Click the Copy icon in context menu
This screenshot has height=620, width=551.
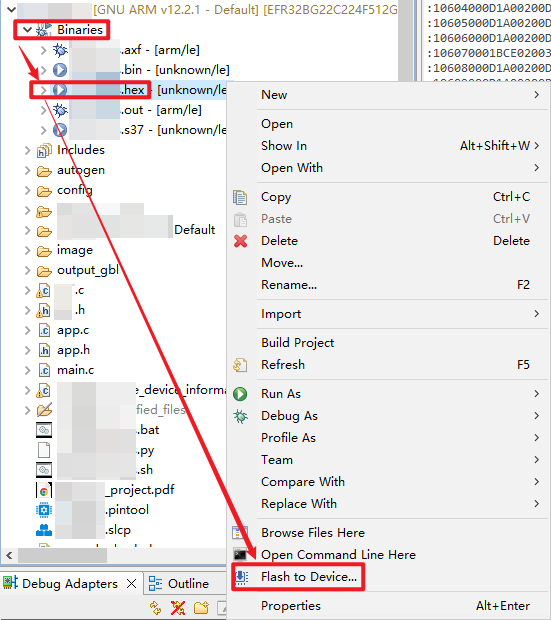tap(240, 197)
